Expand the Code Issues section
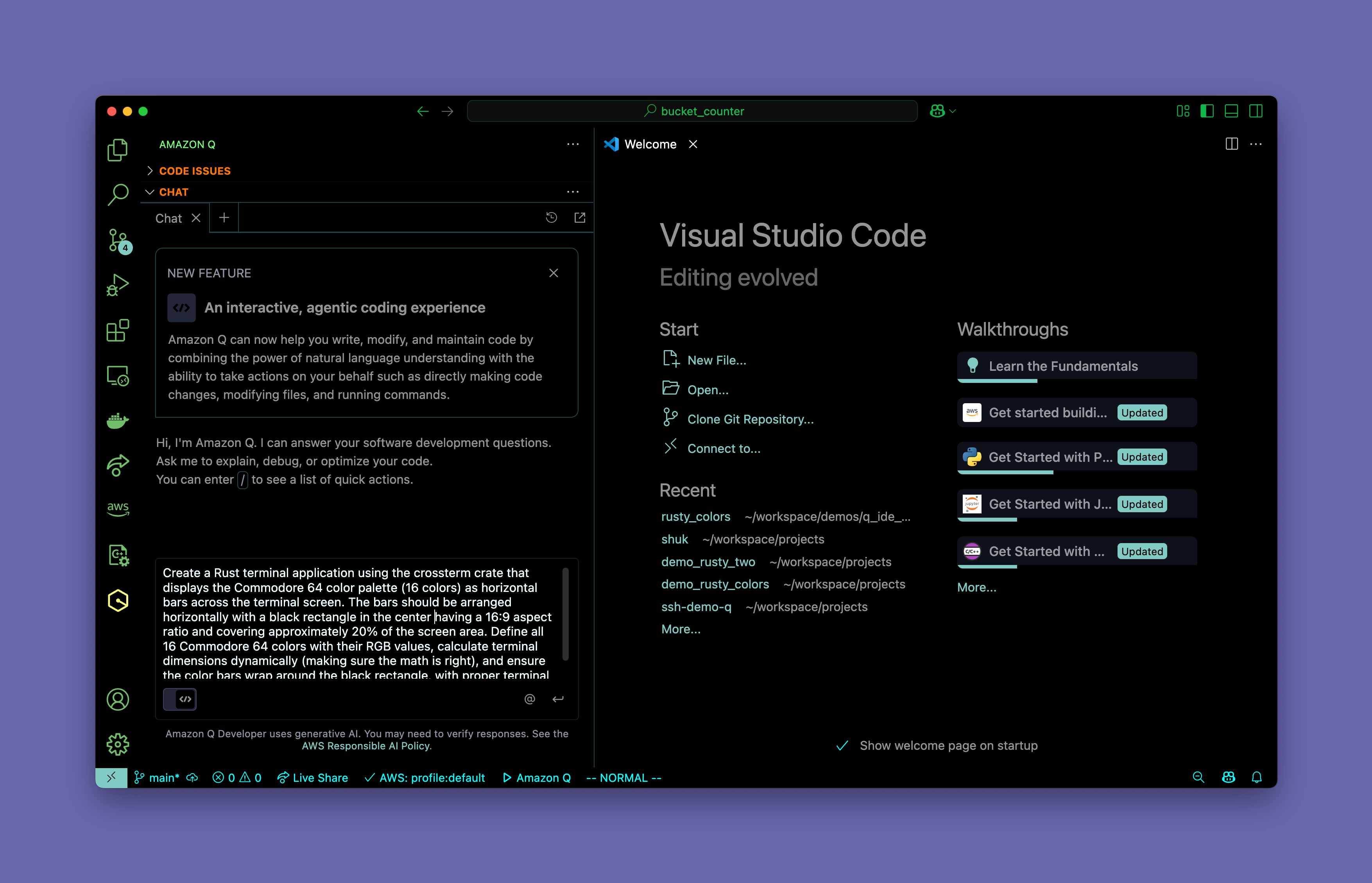Screen dimensions: 1372x883 click(194, 171)
